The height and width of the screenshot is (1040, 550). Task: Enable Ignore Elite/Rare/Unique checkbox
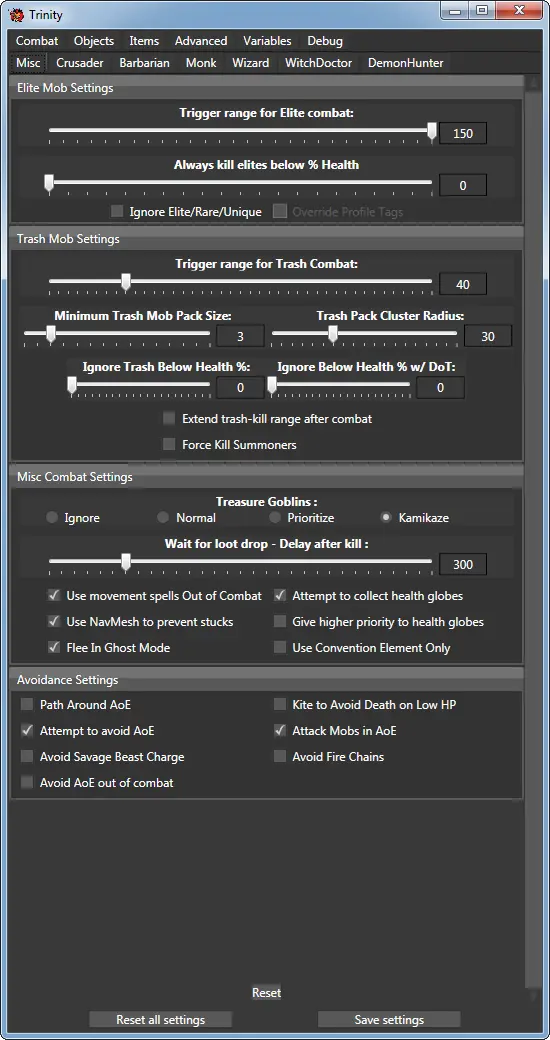coord(117,212)
